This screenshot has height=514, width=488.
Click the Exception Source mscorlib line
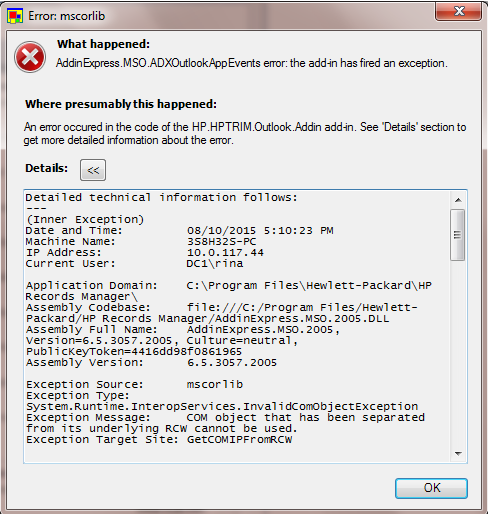[135, 384]
